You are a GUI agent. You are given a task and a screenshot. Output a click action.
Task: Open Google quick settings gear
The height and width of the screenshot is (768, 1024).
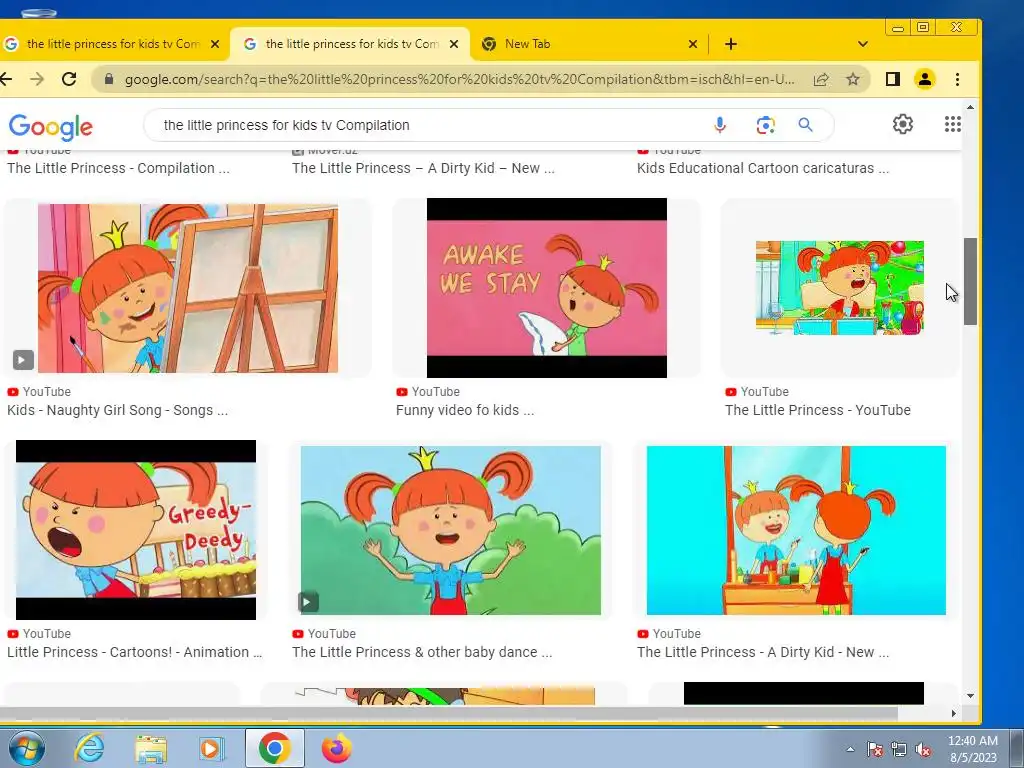(903, 124)
